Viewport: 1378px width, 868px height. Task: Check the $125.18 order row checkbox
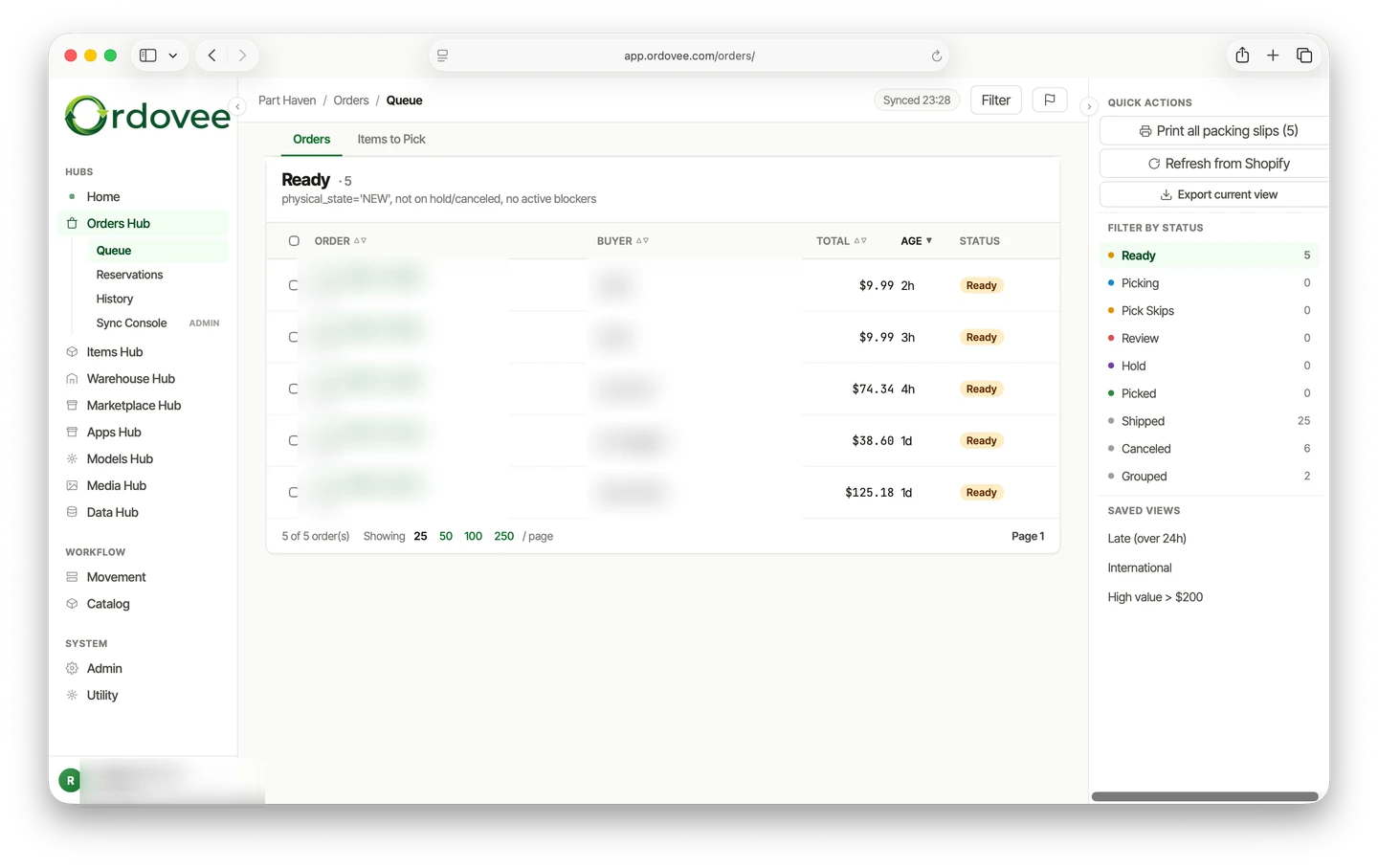[x=294, y=492]
